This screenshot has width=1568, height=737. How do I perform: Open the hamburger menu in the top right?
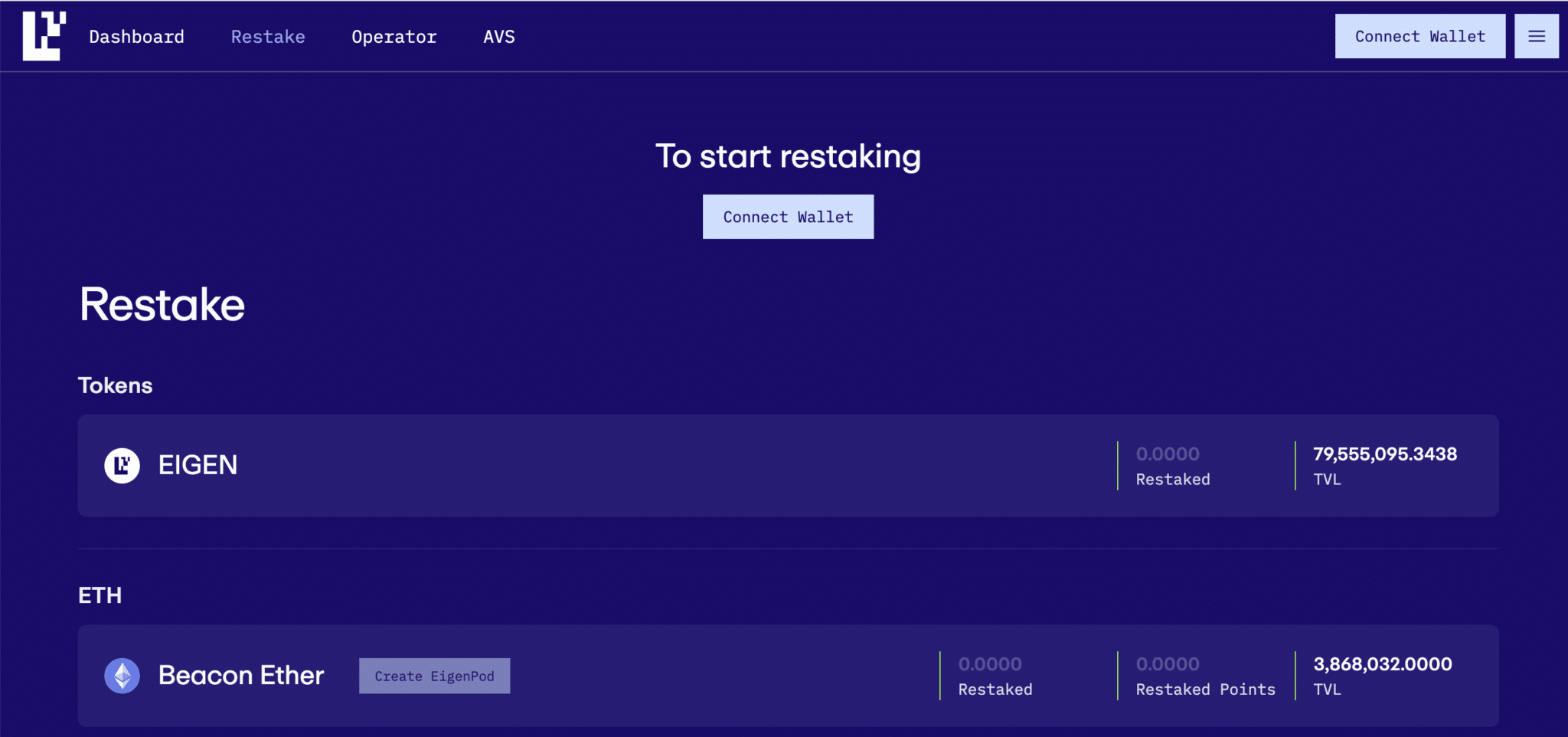pyautogui.click(x=1535, y=35)
